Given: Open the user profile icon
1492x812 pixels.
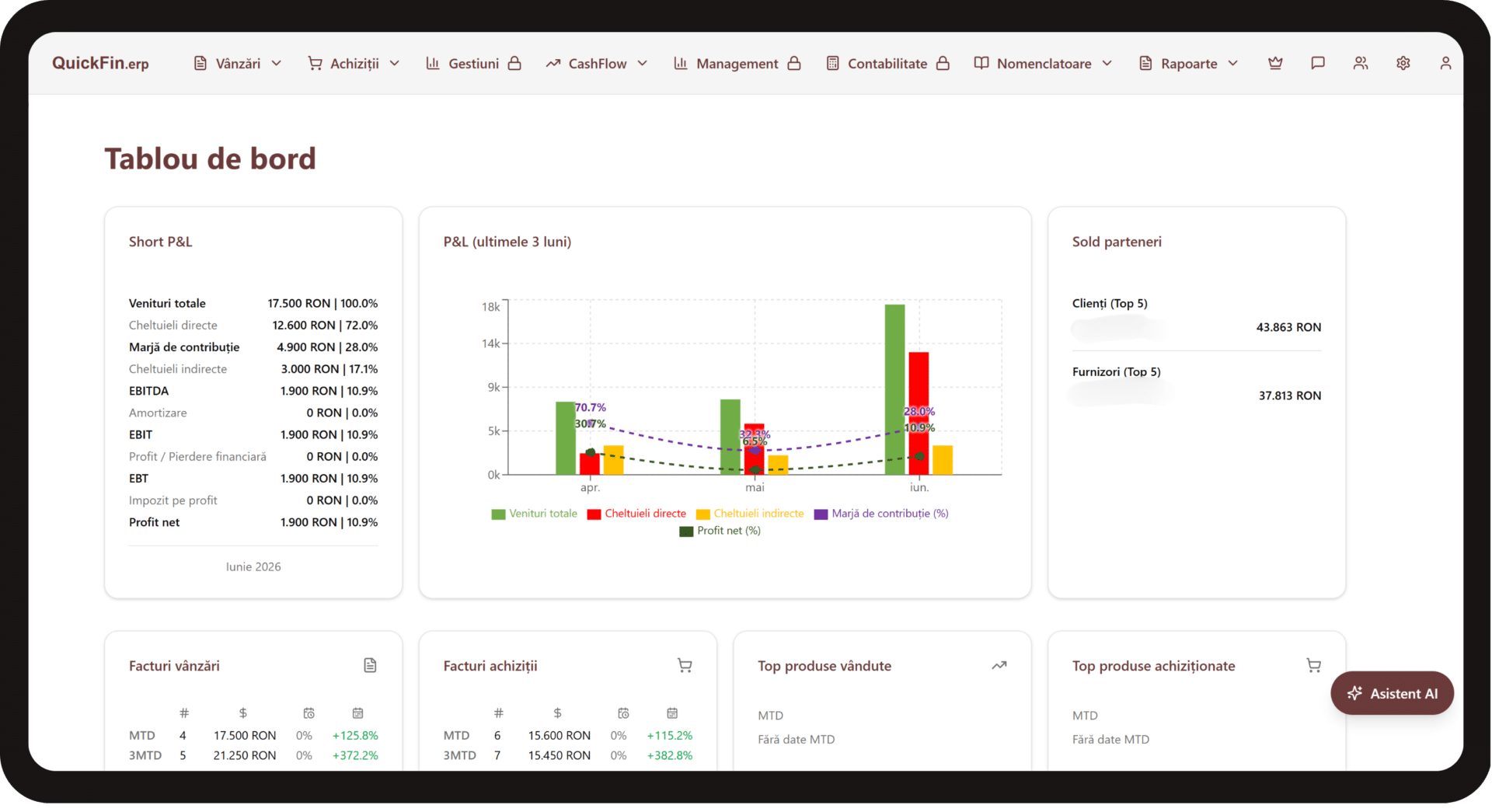Looking at the screenshot, I should click(x=1445, y=63).
